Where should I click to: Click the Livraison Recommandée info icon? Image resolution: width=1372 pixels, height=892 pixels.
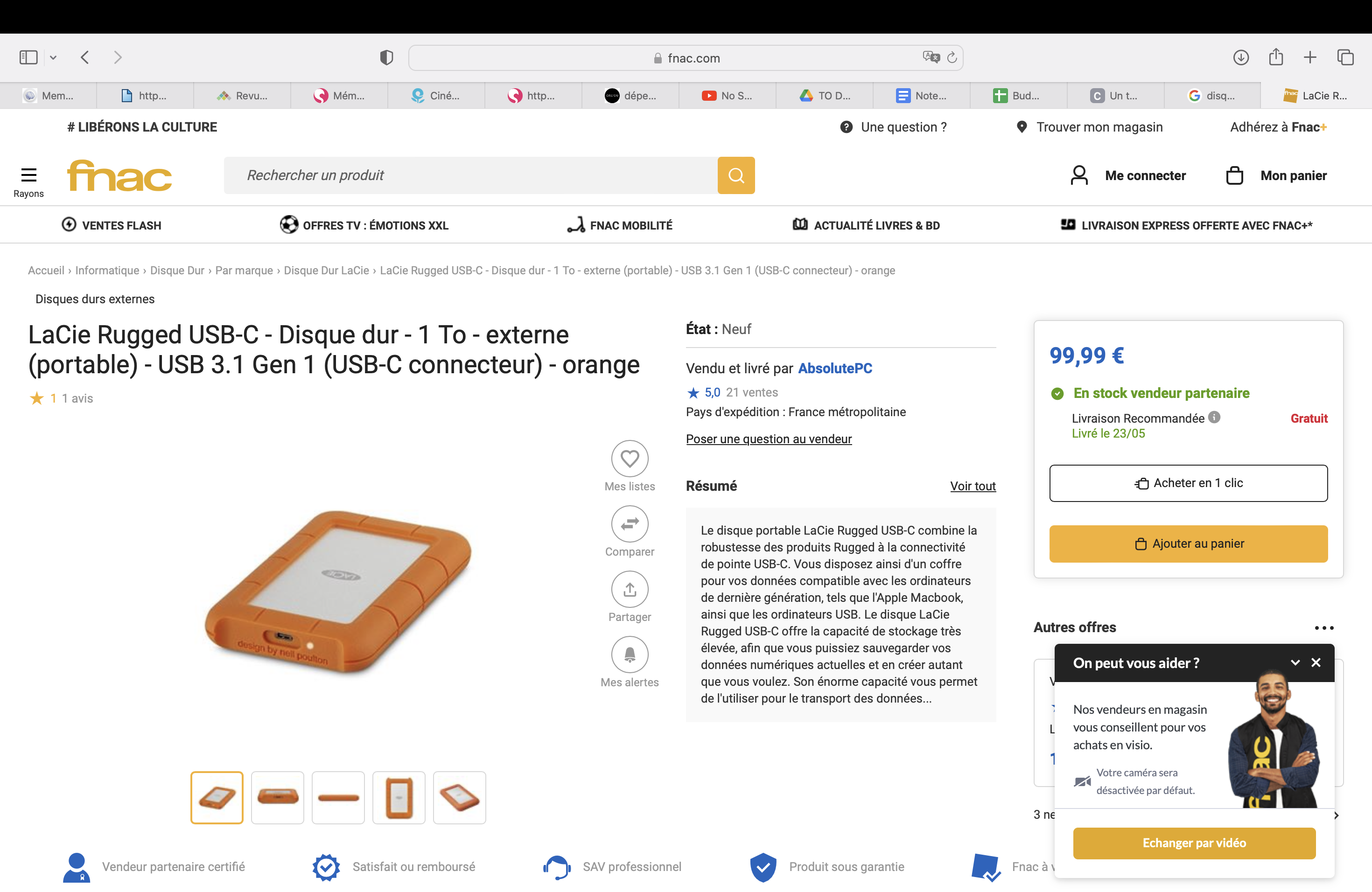point(1214,417)
